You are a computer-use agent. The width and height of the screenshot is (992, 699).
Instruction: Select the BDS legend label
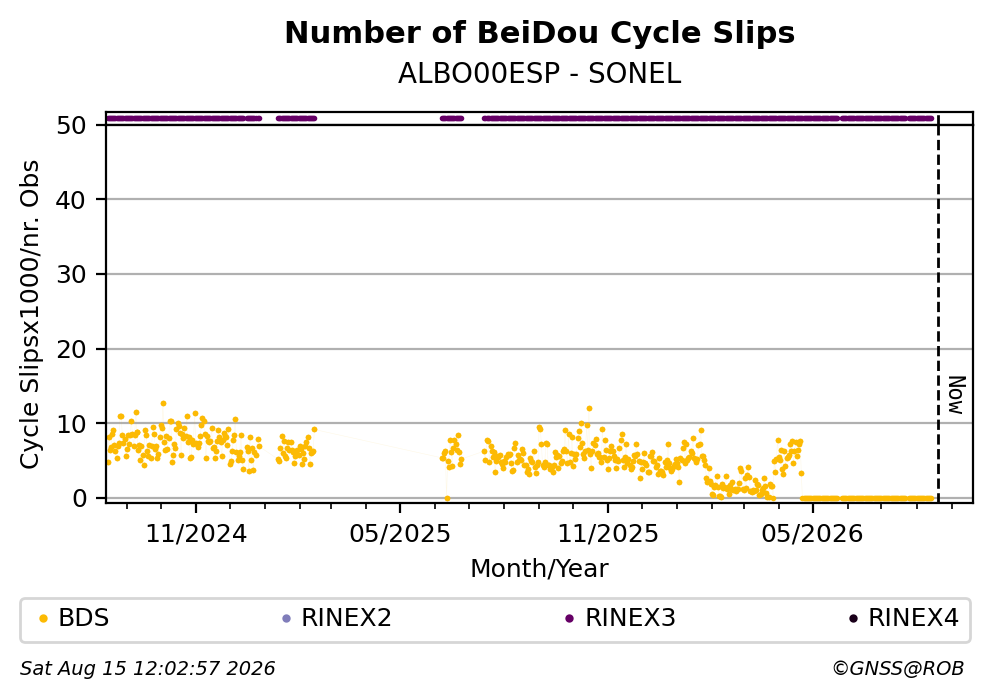coord(84,618)
